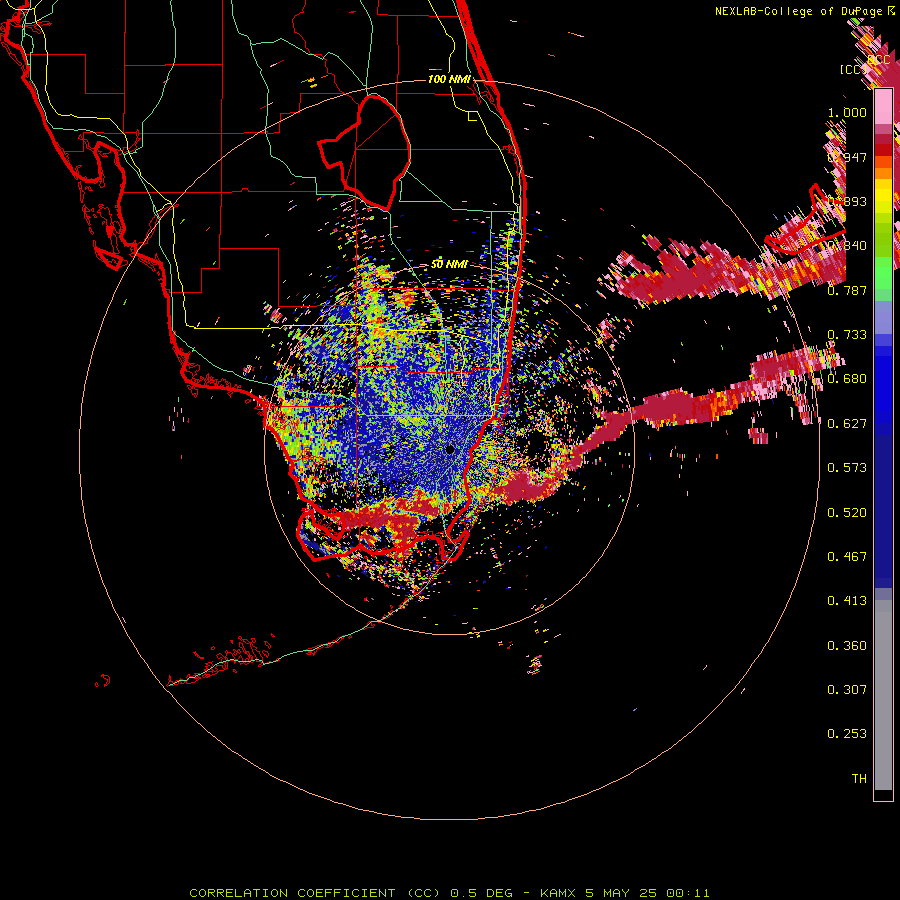Click the 0.627 scale value

[847, 424]
